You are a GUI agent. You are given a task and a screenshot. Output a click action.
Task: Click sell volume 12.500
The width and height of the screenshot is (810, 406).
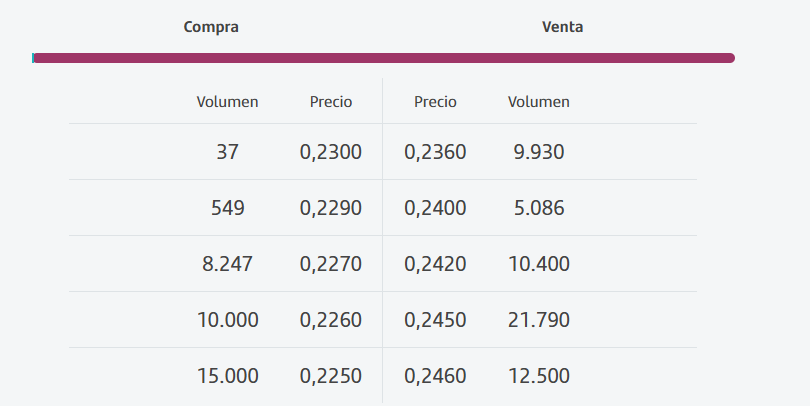pyautogui.click(x=539, y=377)
